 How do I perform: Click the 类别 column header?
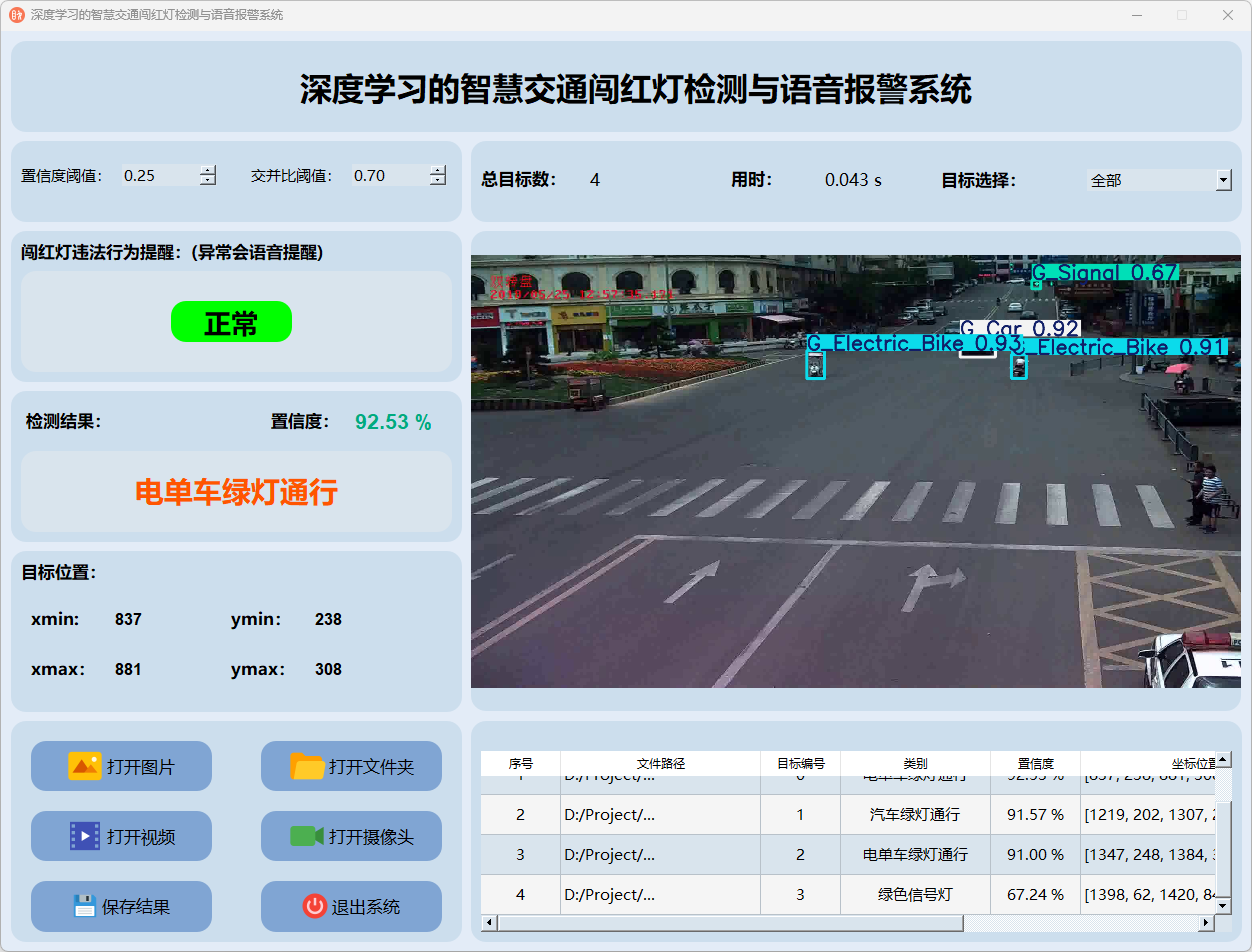coord(914,763)
